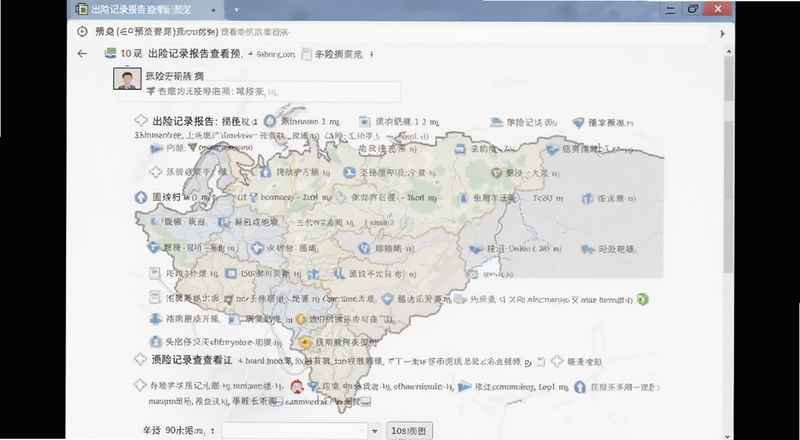Click the blue round icon before "2 mg"
The height and width of the screenshot is (440, 800).
[x=270, y=121]
